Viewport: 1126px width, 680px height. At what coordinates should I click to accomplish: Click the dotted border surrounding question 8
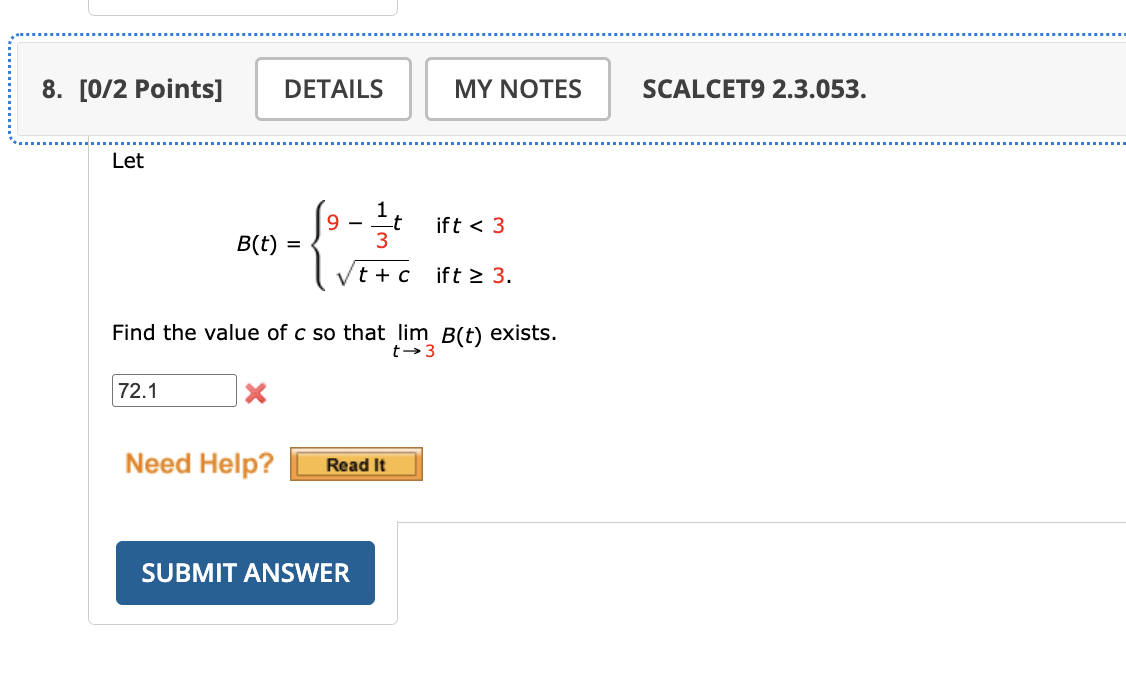[564, 38]
